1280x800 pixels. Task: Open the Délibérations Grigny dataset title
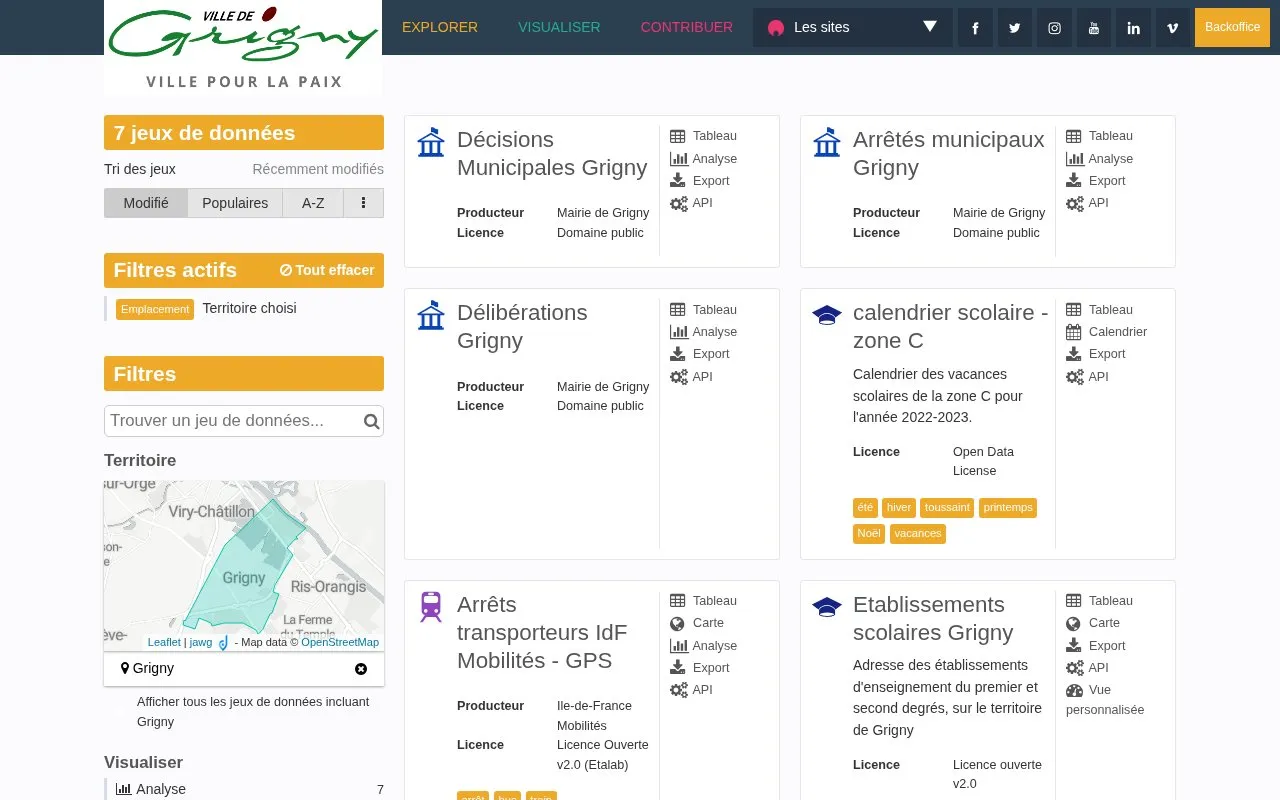click(x=522, y=326)
